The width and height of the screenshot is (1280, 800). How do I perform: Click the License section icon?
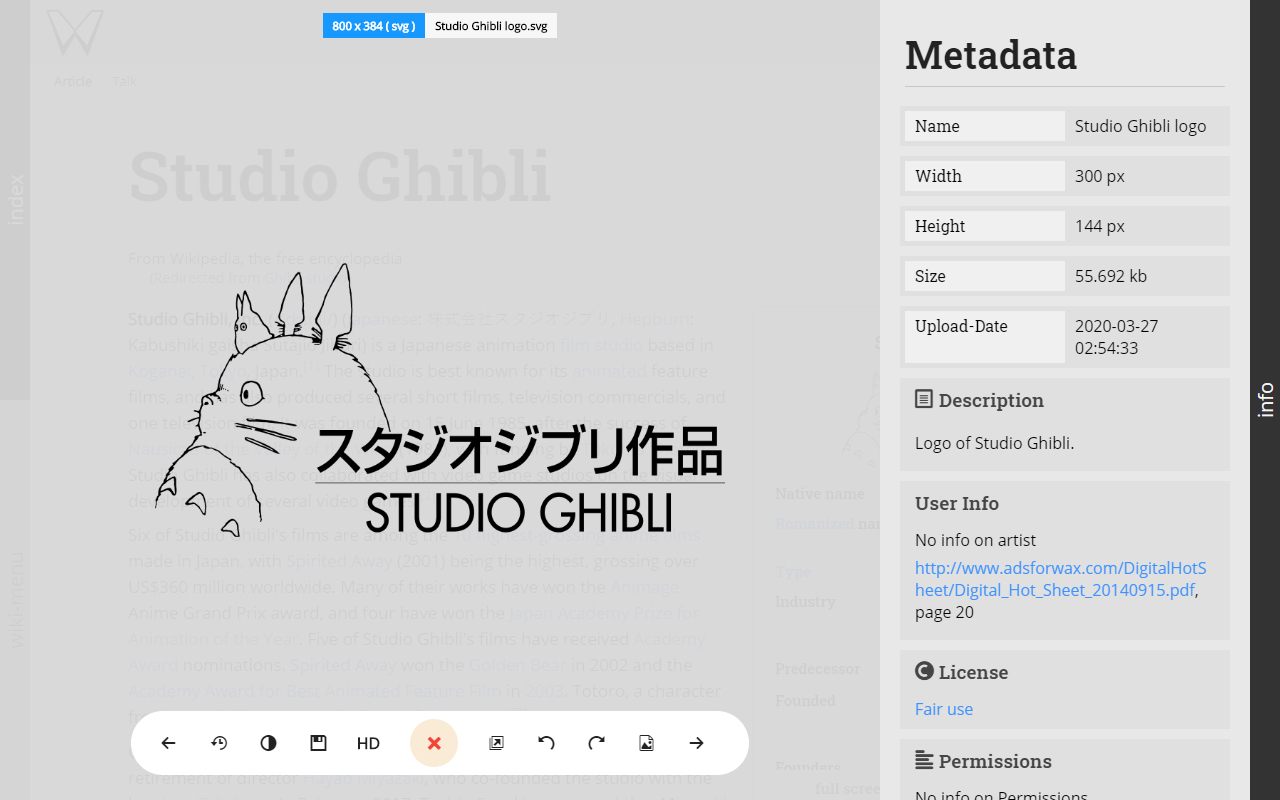924,671
